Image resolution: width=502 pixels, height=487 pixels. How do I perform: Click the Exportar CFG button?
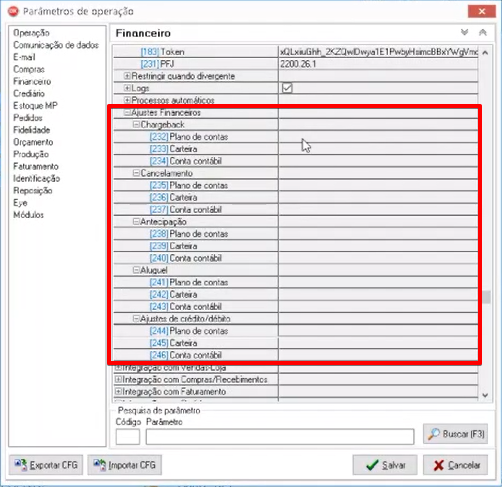click(46, 465)
